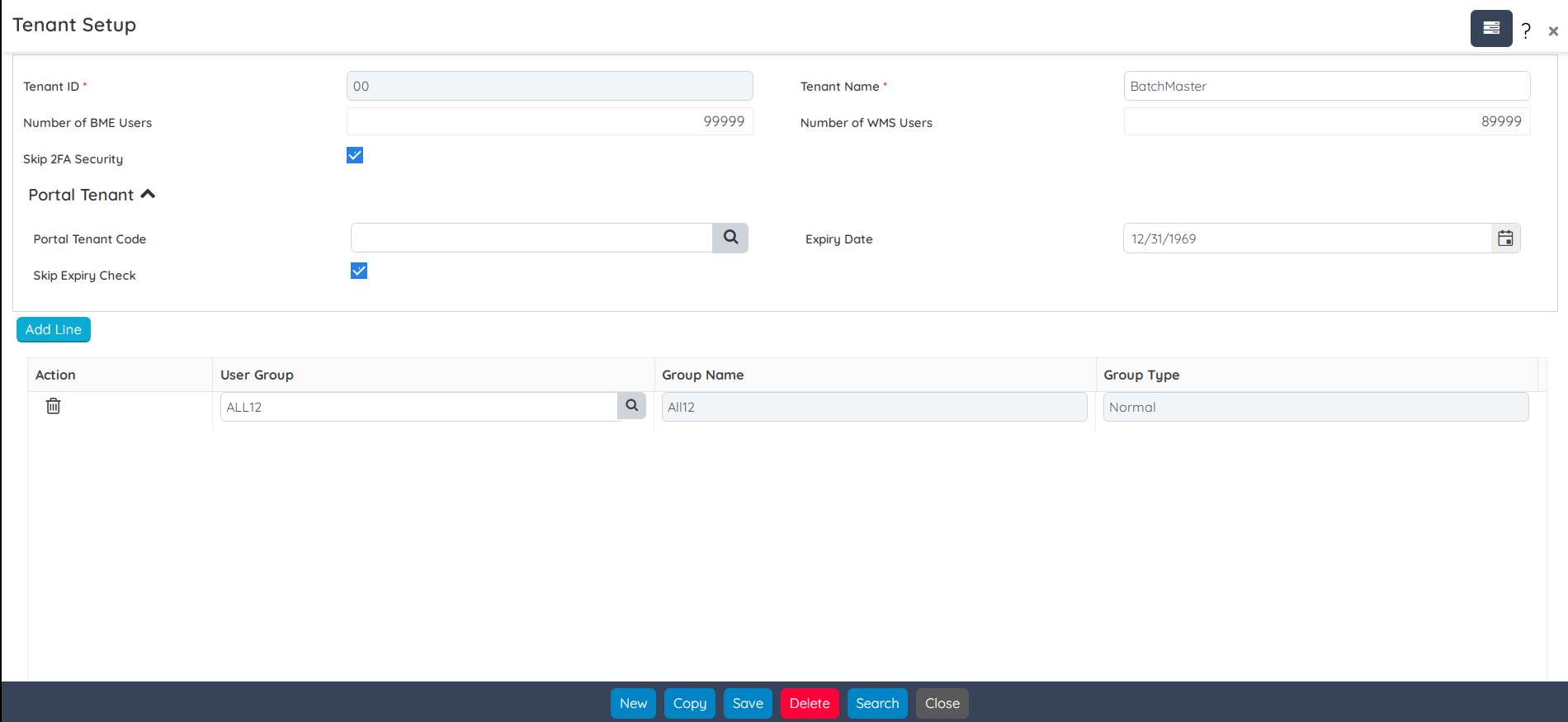The image size is (1568, 722).
Task: Open the Expiry Date calendar picker
Action: 1505,238
